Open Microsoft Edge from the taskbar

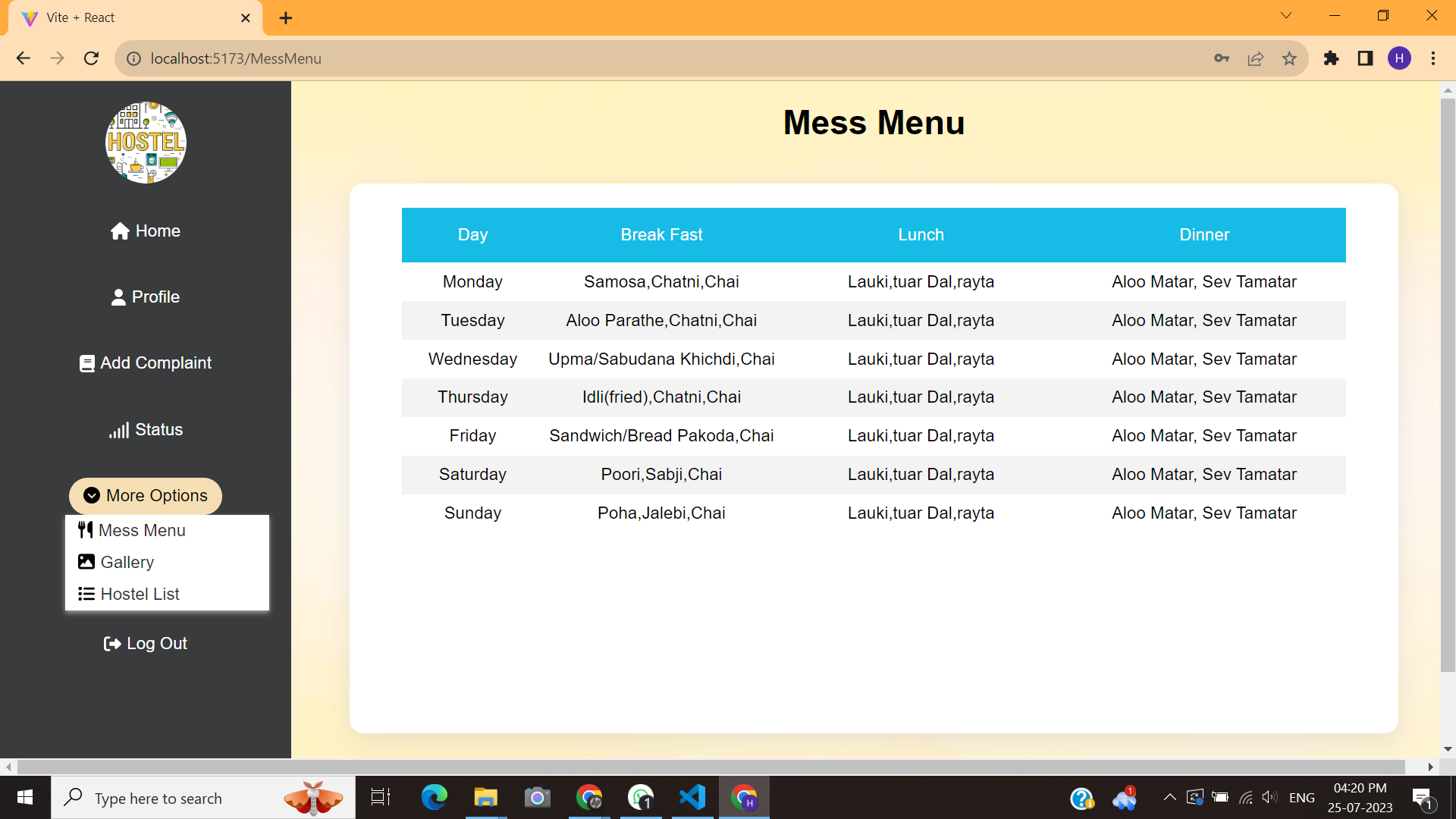click(434, 797)
